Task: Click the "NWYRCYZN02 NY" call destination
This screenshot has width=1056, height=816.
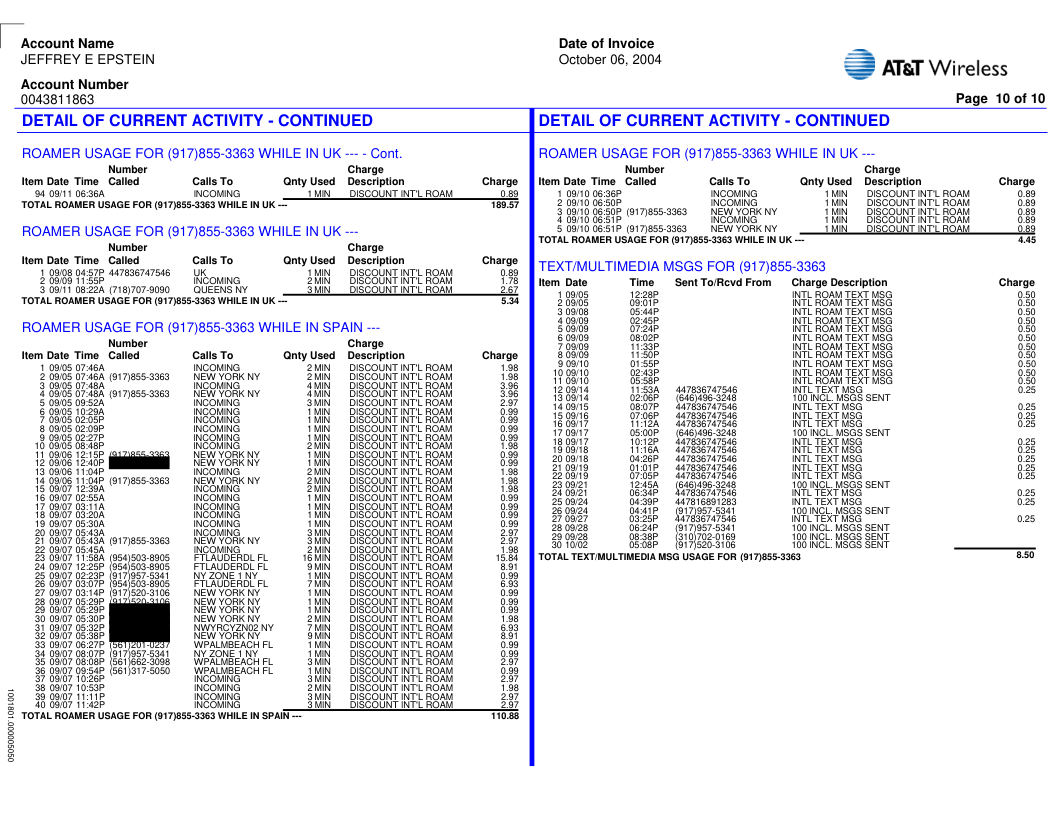Action: tap(233, 627)
